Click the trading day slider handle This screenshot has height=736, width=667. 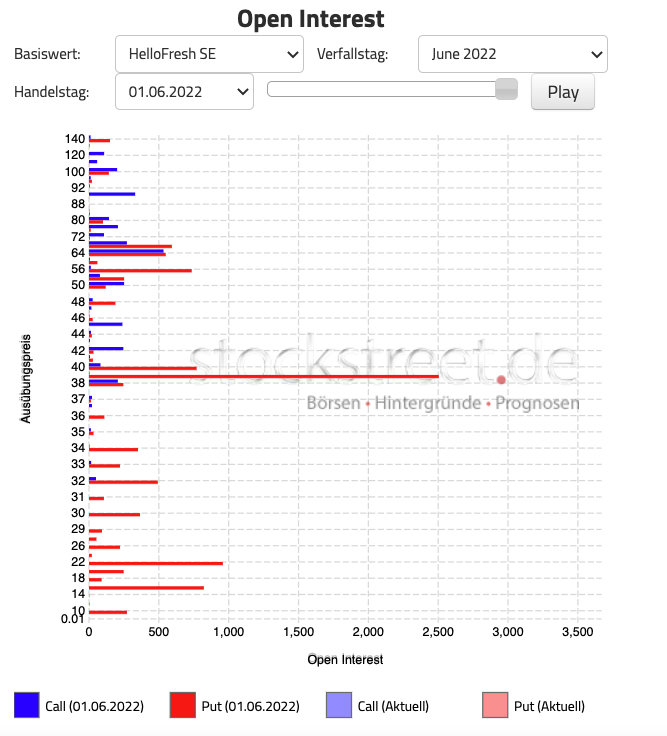pyautogui.click(x=506, y=89)
